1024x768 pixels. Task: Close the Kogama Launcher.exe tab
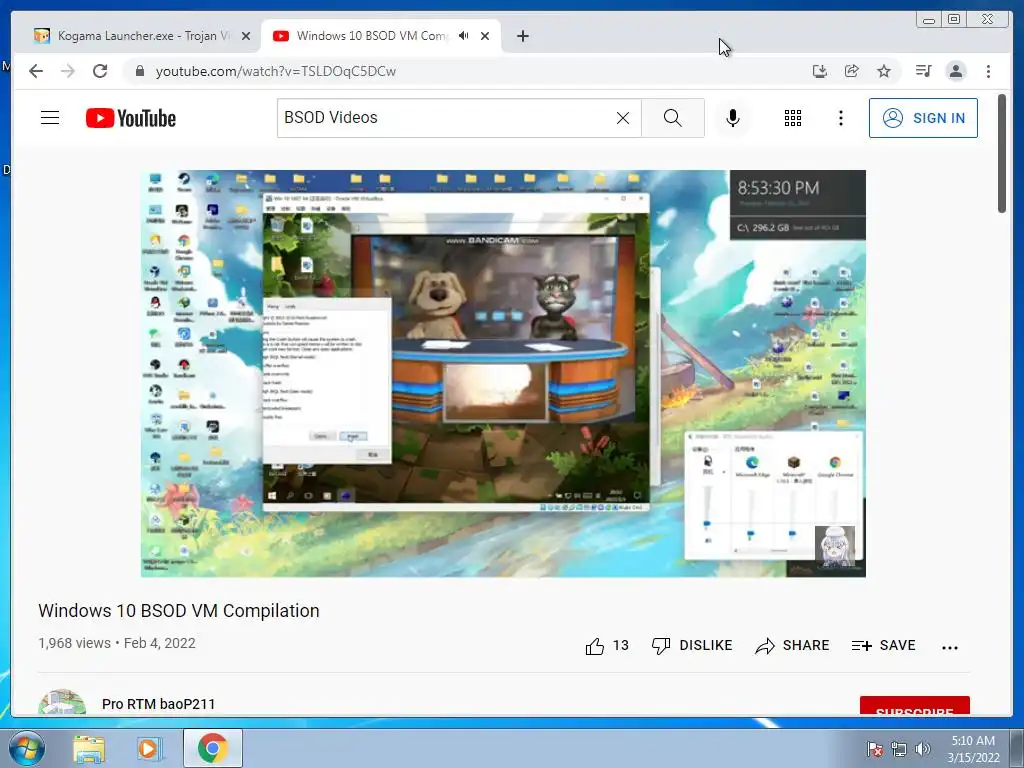[246, 36]
